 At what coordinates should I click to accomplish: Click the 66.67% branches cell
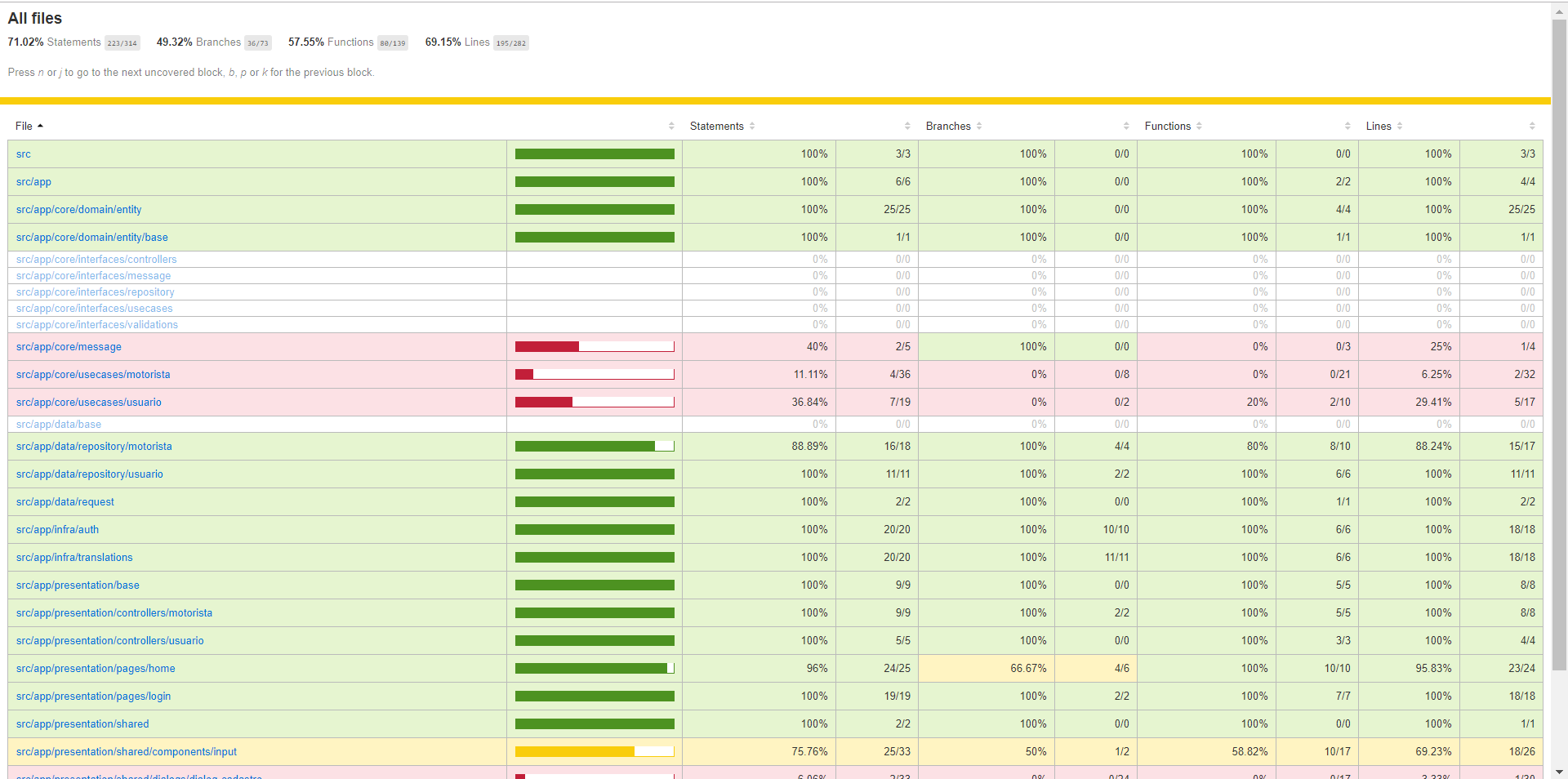[987, 668]
